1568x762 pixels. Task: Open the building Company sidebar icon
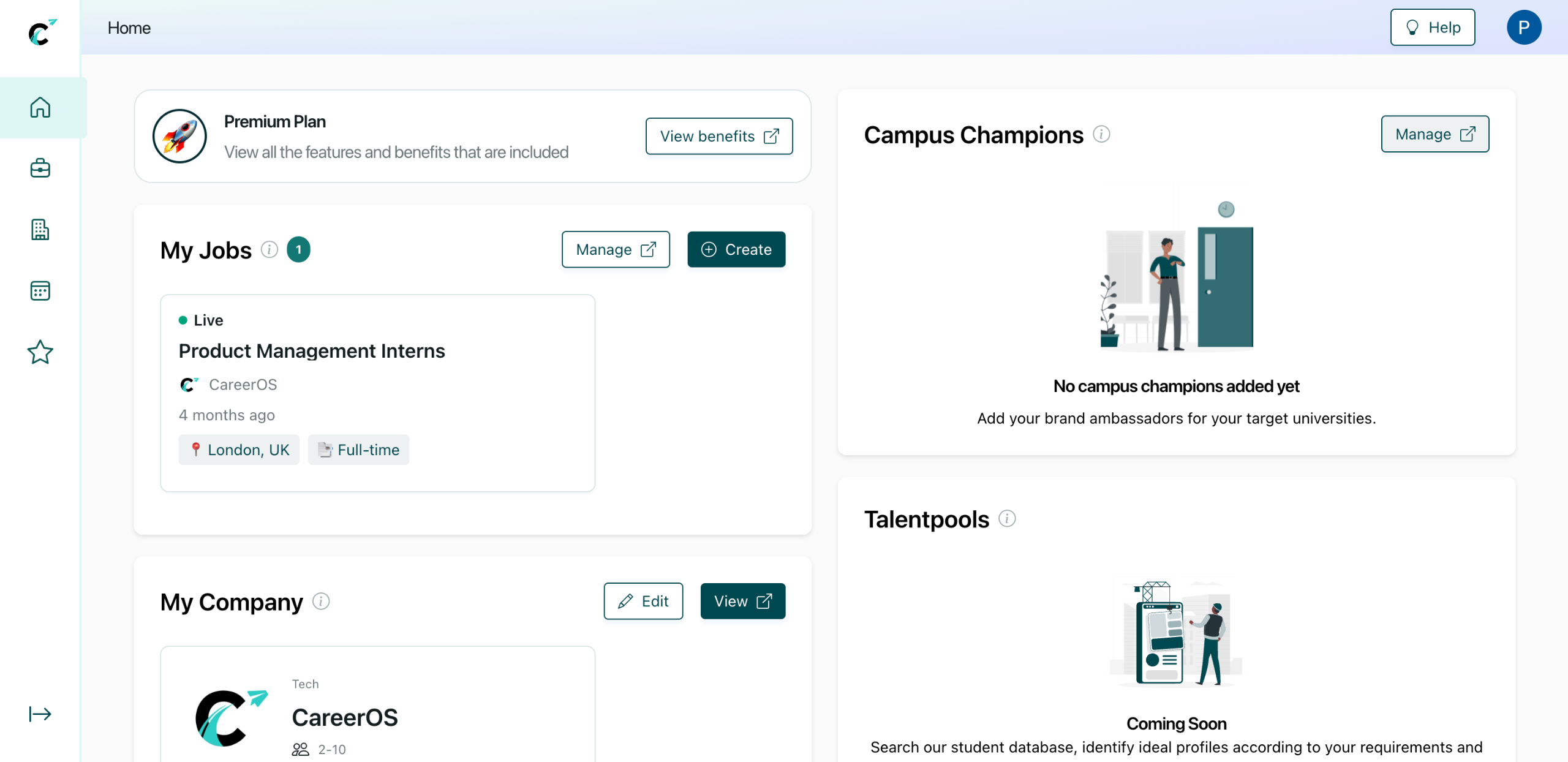[40, 230]
